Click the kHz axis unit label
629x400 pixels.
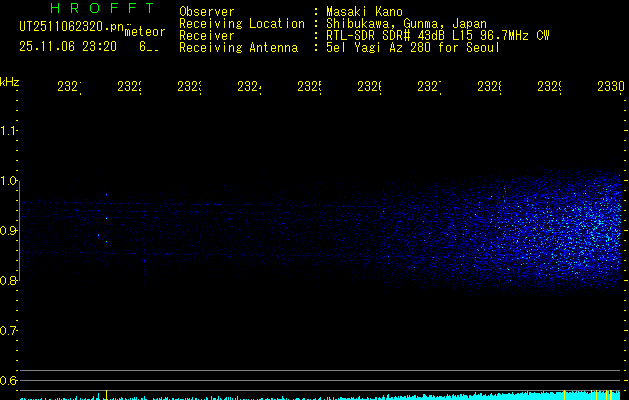point(10,82)
